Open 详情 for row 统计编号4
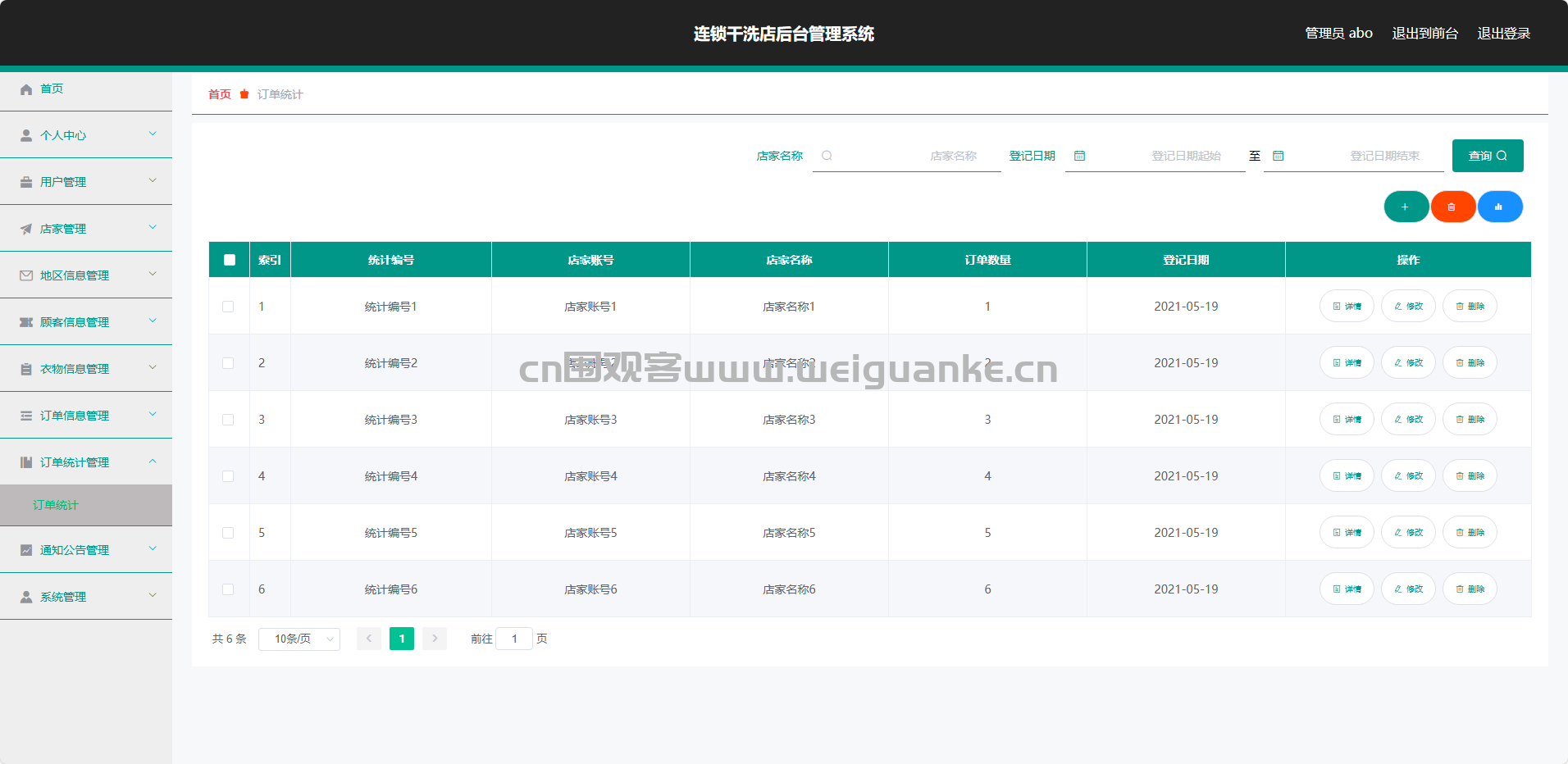Screen dimensions: 1568x764 point(1347,475)
